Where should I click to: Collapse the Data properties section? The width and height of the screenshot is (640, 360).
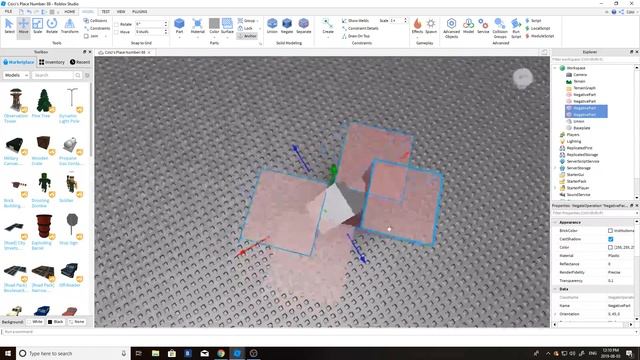click(556, 289)
